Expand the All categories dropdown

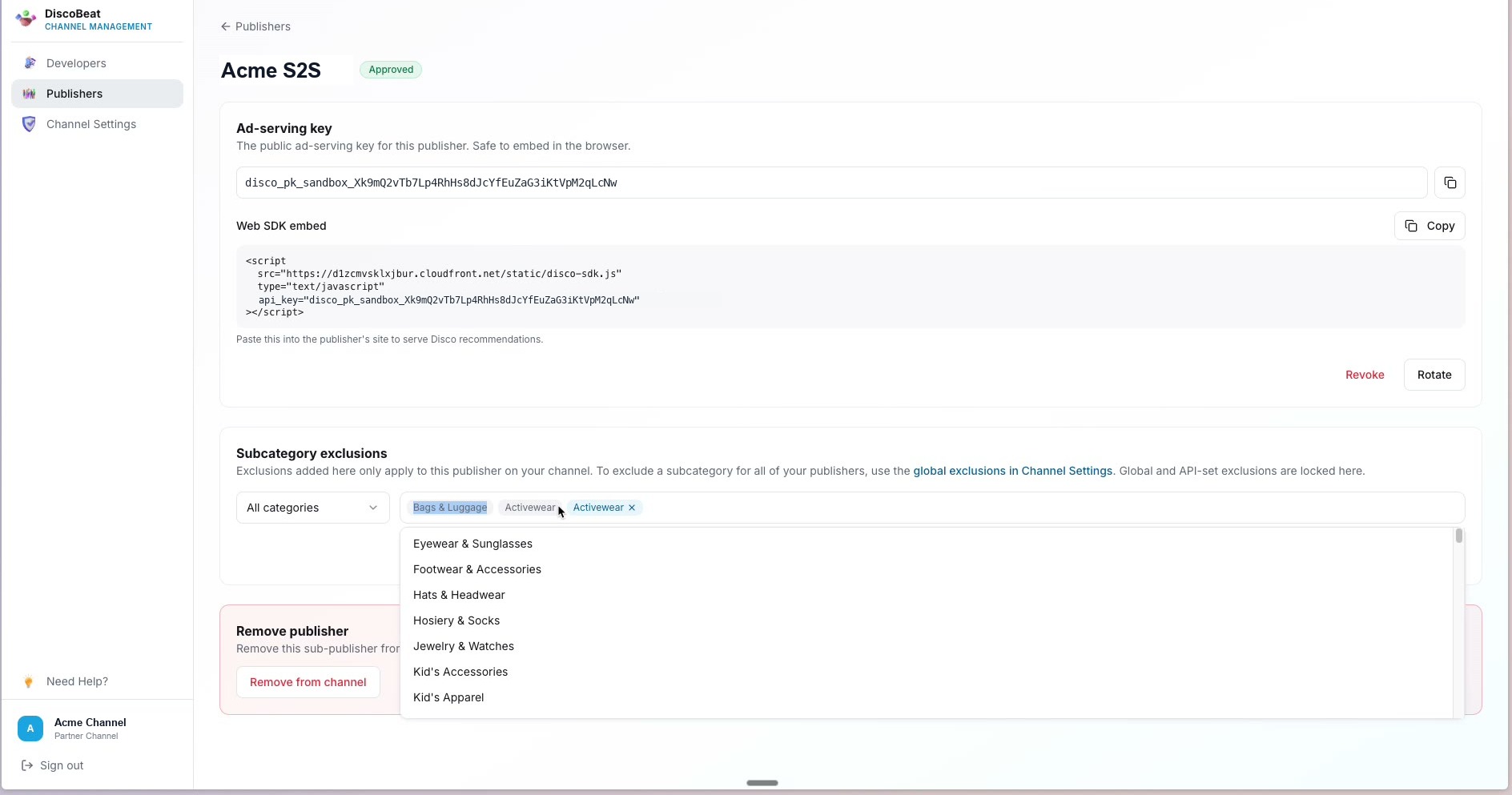pos(313,508)
